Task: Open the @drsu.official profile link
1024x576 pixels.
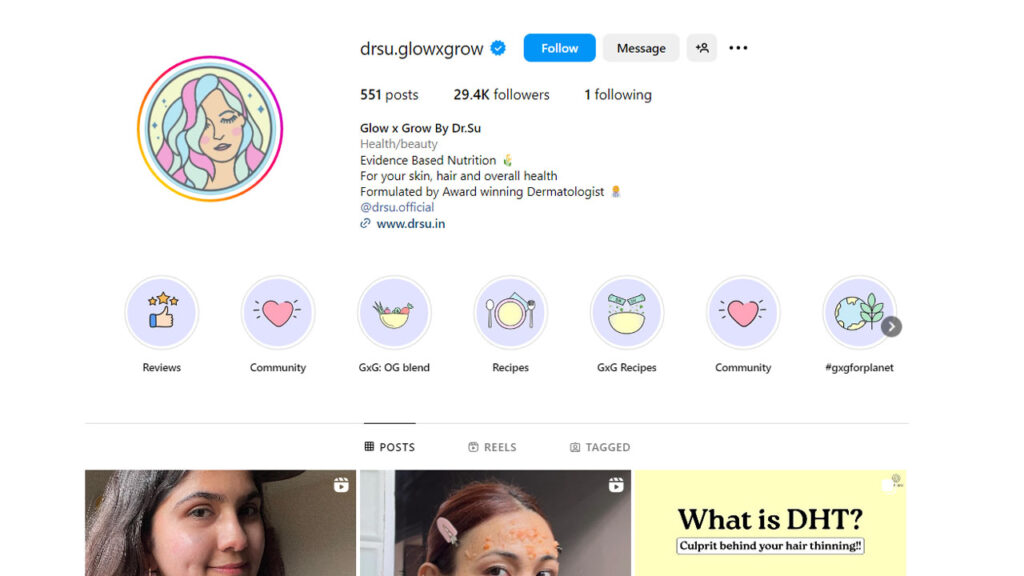Action: tap(396, 207)
